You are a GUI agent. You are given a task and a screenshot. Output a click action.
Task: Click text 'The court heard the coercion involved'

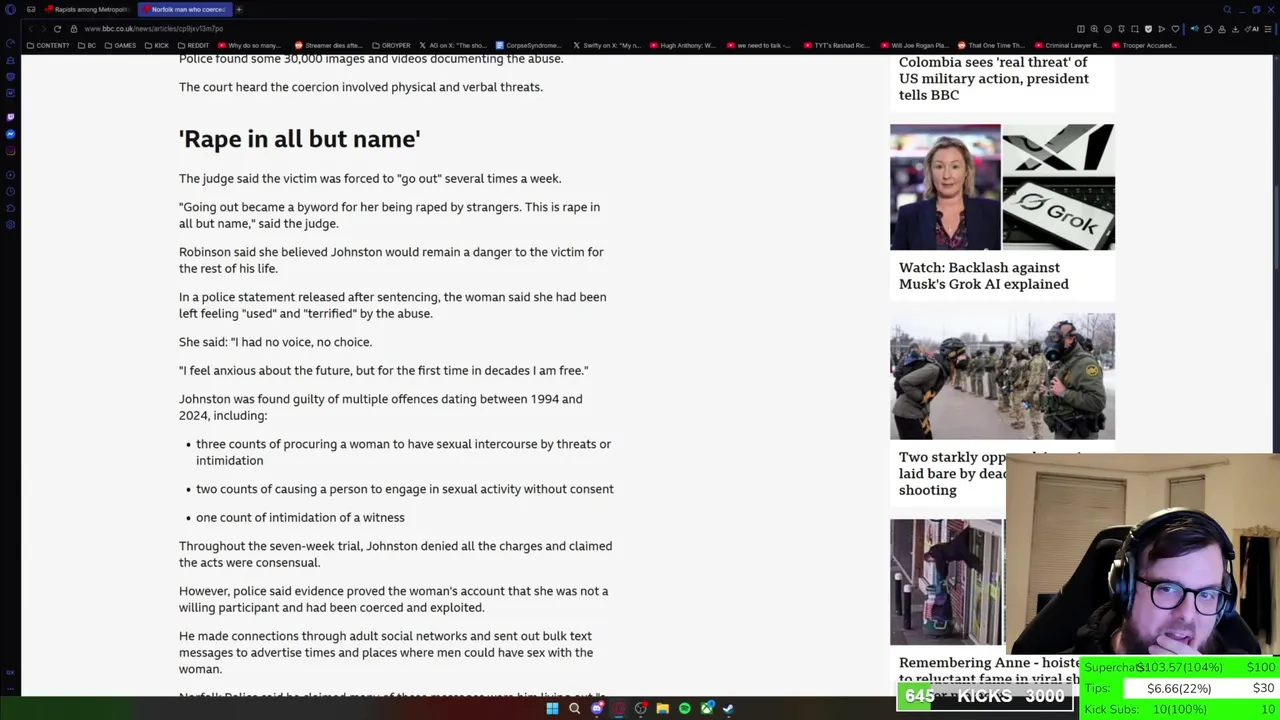tap(361, 87)
